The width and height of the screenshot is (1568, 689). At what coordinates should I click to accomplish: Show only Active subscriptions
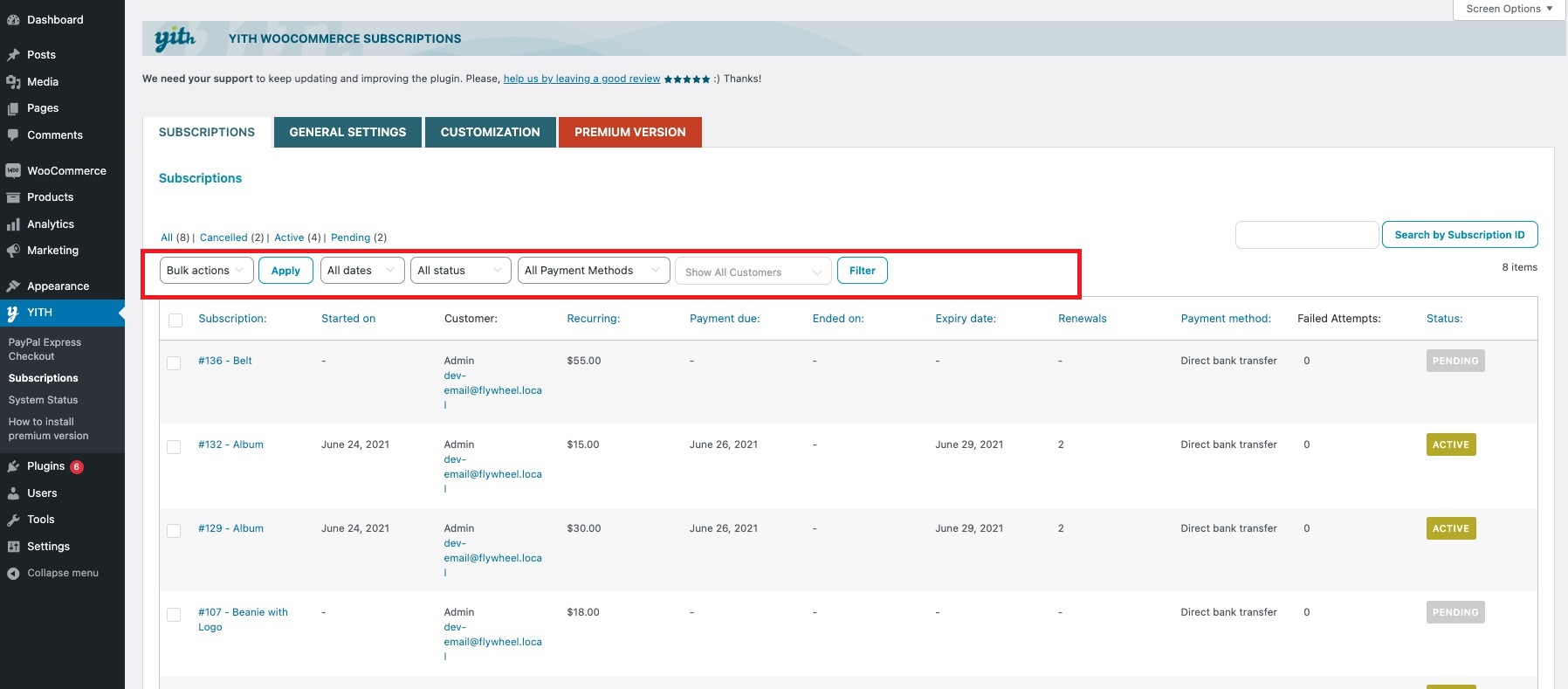click(x=289, y=238)
